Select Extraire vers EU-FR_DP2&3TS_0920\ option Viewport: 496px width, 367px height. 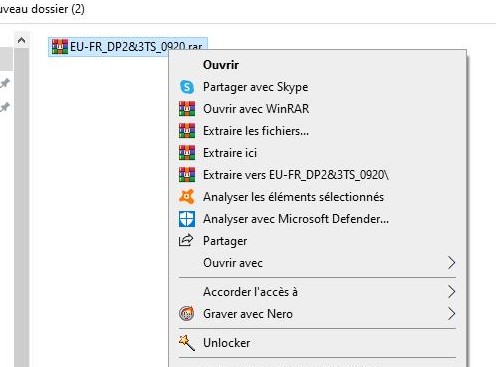click(x=296, y=175)
